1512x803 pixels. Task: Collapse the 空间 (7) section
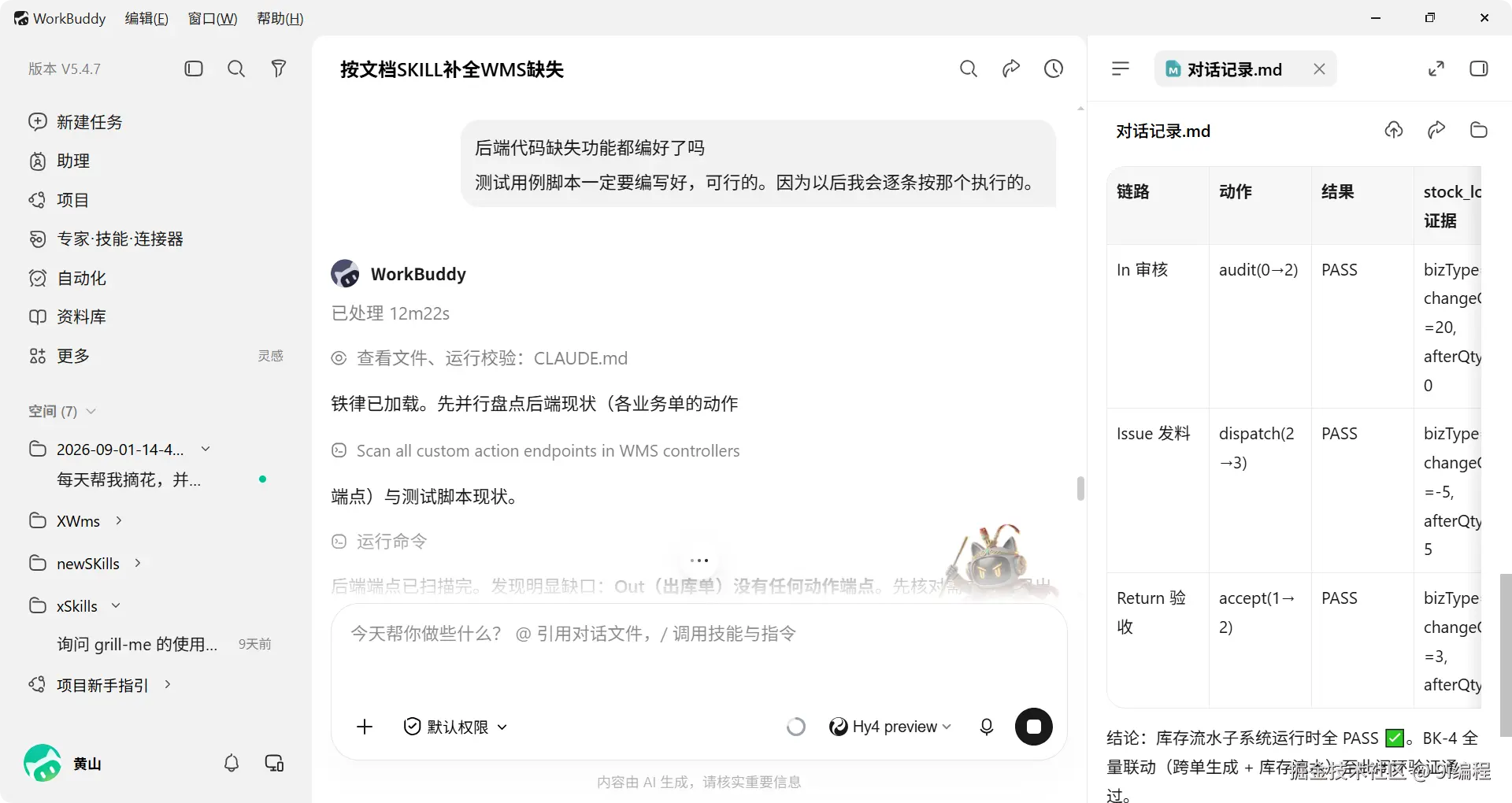pyautogui.click(x=62, y=412)
